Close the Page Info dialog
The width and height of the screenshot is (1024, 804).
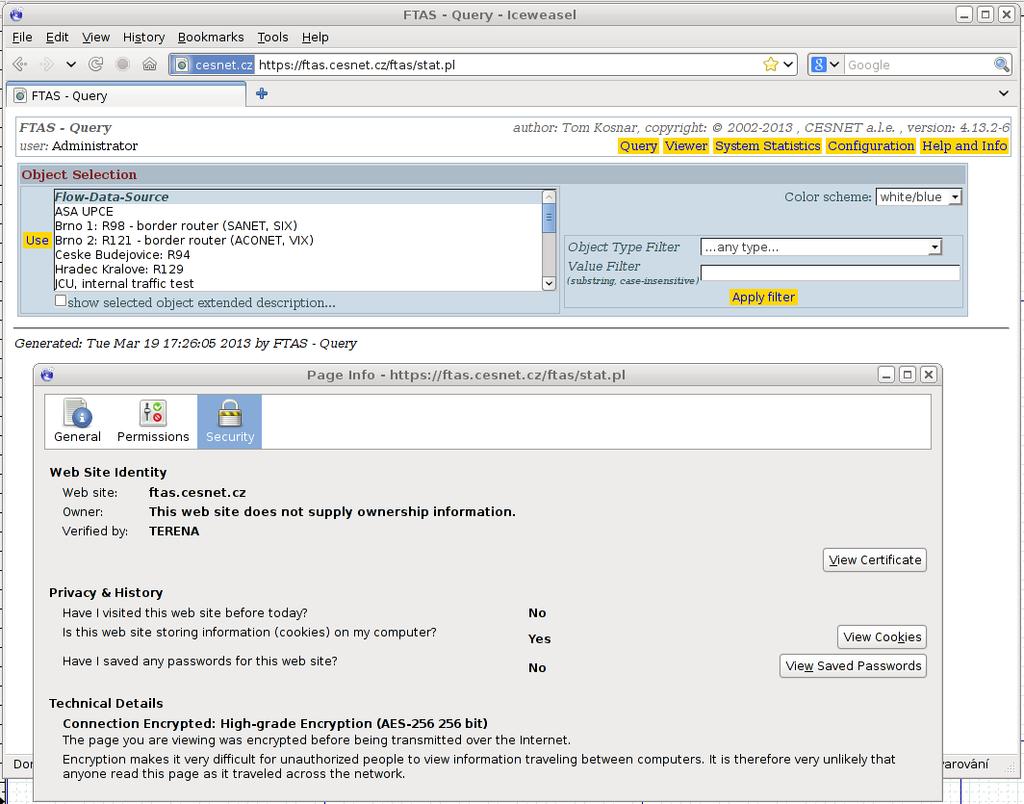(x=929, y=374)
